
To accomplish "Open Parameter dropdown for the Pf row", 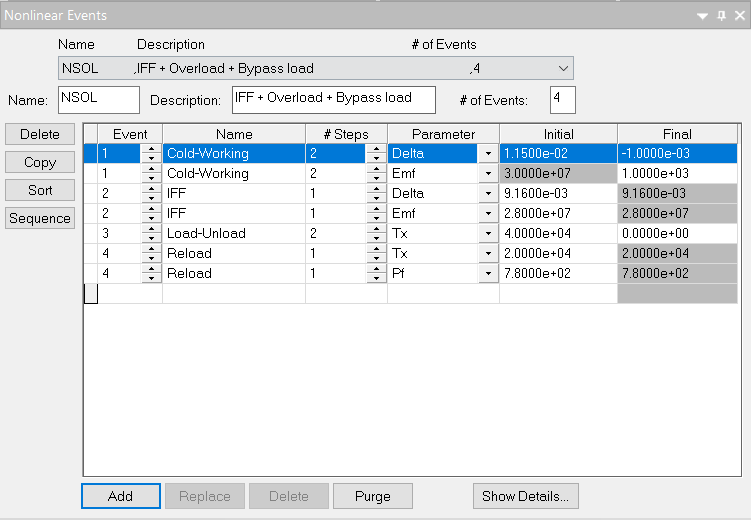I will click(x=488, y=273).
